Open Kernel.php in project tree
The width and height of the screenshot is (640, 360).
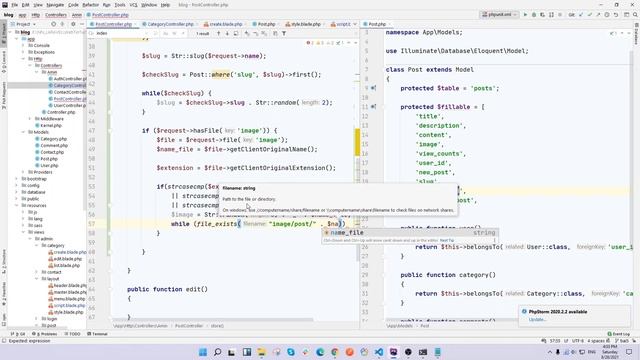[49, 125]
